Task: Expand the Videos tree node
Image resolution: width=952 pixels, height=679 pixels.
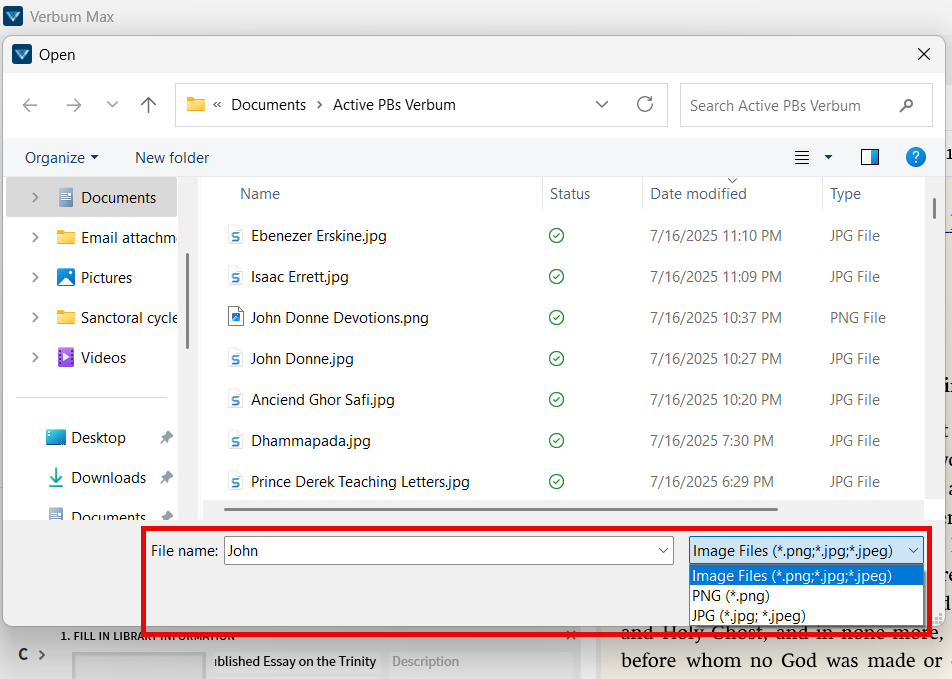Action: click(35, 358)
